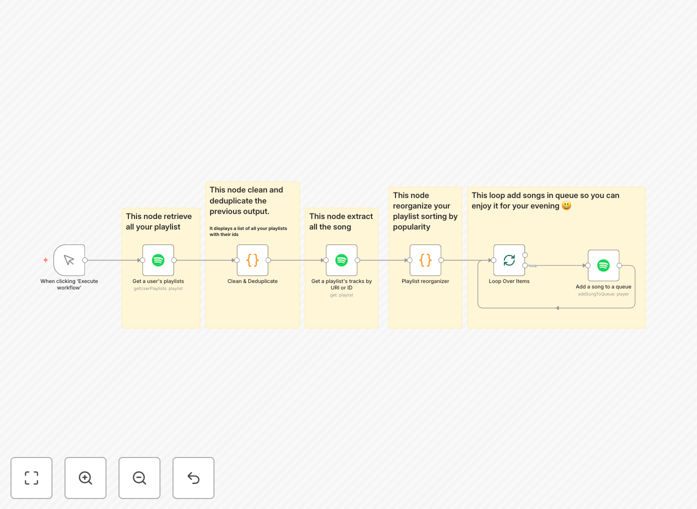The height and width of the screenshot is (509, 697).
Task: Click the 'Get a playlist's tracks by URI or ID' label
Action: coord(341,285)
